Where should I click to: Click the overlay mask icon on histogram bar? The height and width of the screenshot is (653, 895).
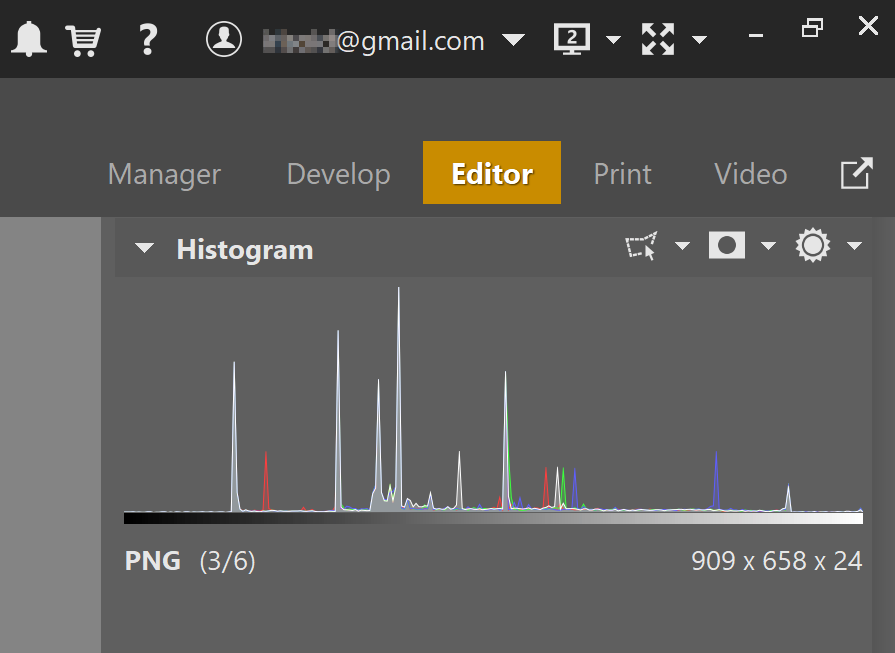pos(726,245)
